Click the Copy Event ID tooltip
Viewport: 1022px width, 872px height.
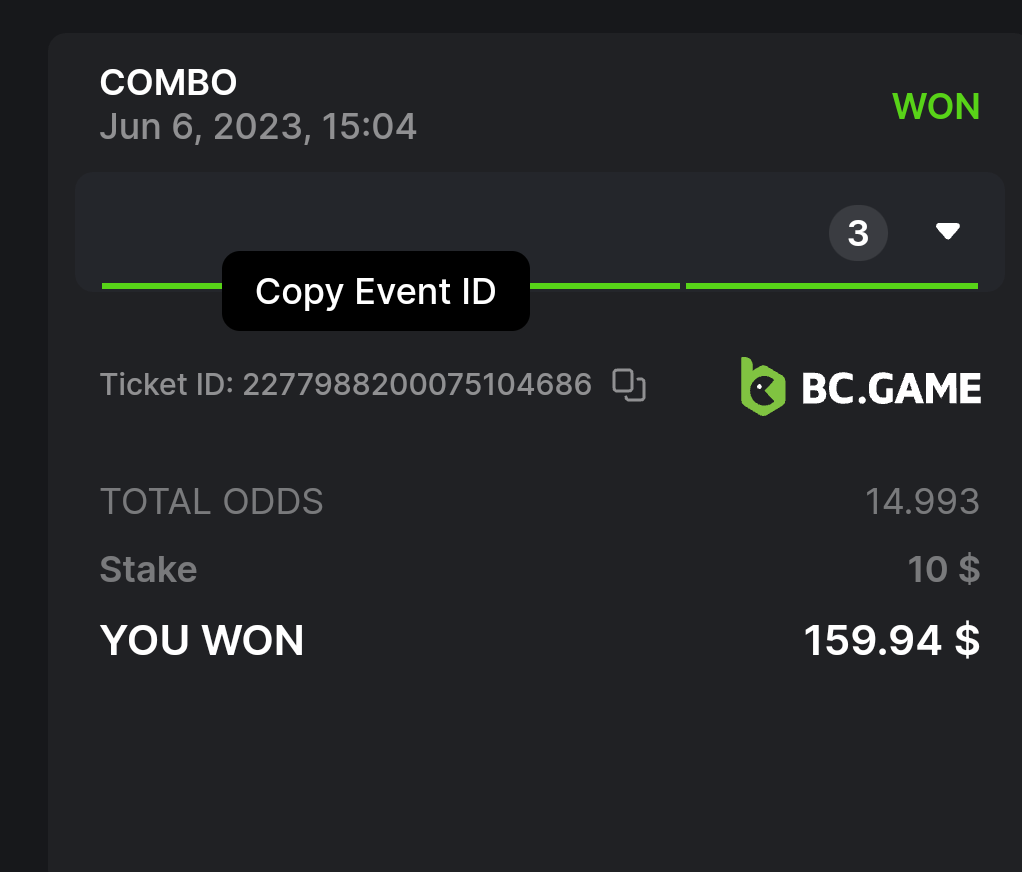pyautogui.click(x=375, y=291)
